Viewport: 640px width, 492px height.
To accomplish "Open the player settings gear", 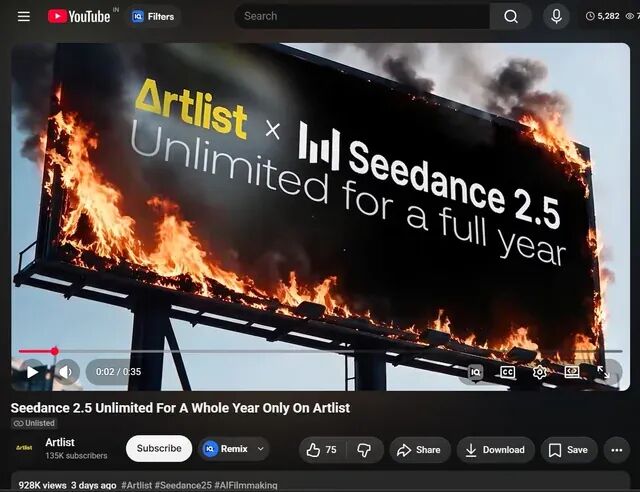I will click(x=540, y=372).
